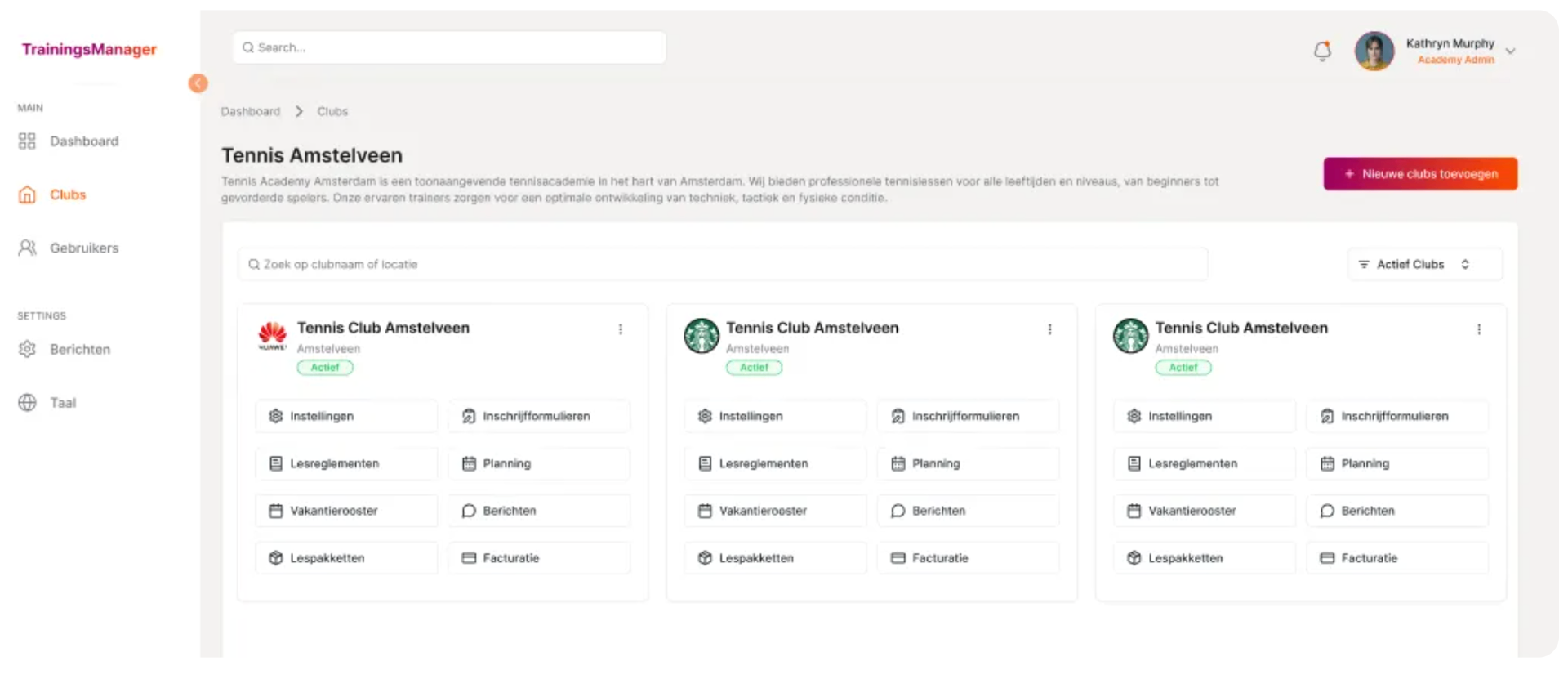This screenshot has height=675, width=1568.
Task: Click the Instellingen gear icon on second card
Action: pyautogui.click(x=705, y=416)
